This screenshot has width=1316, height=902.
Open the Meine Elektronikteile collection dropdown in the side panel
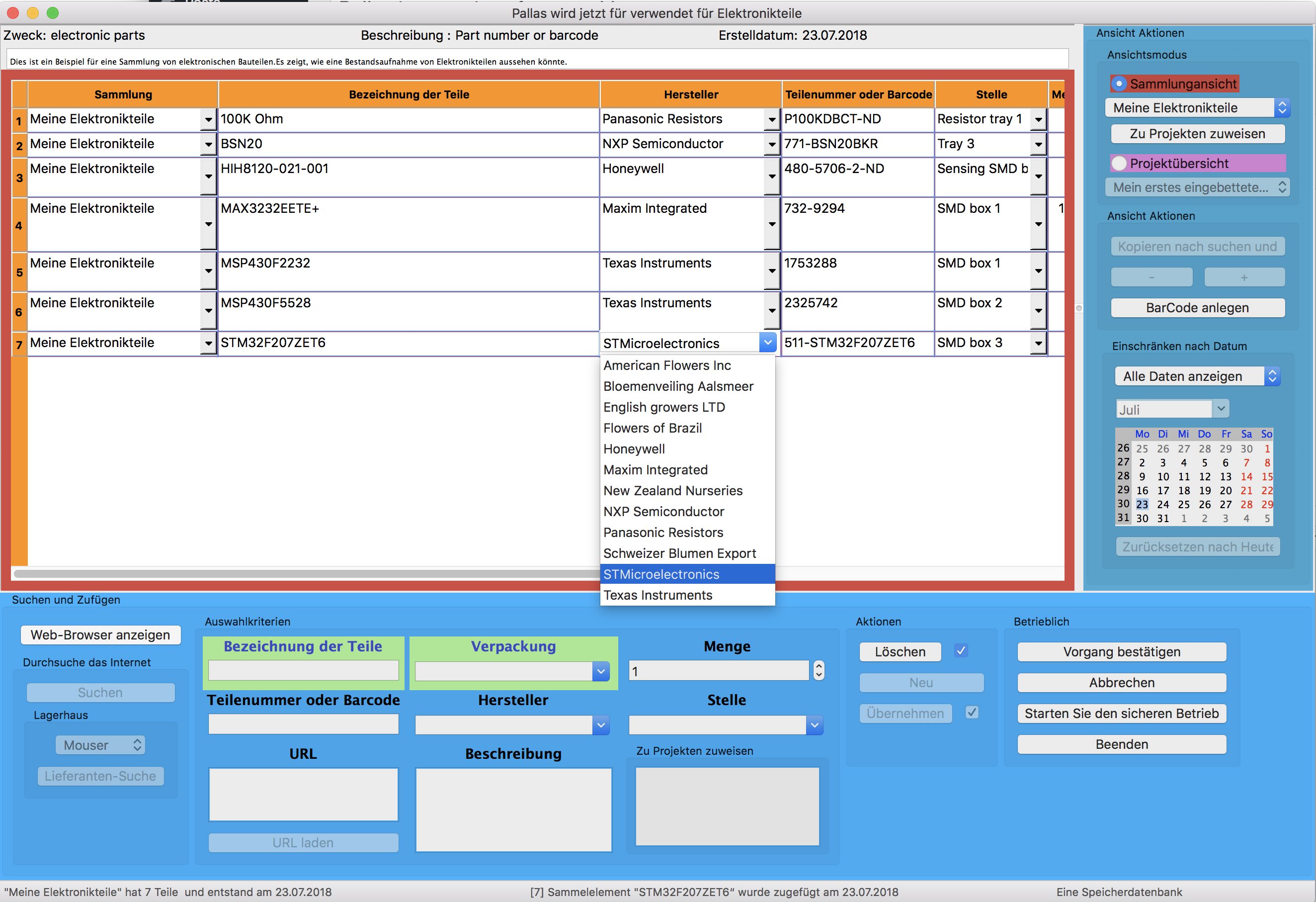tap(1197, 107)
